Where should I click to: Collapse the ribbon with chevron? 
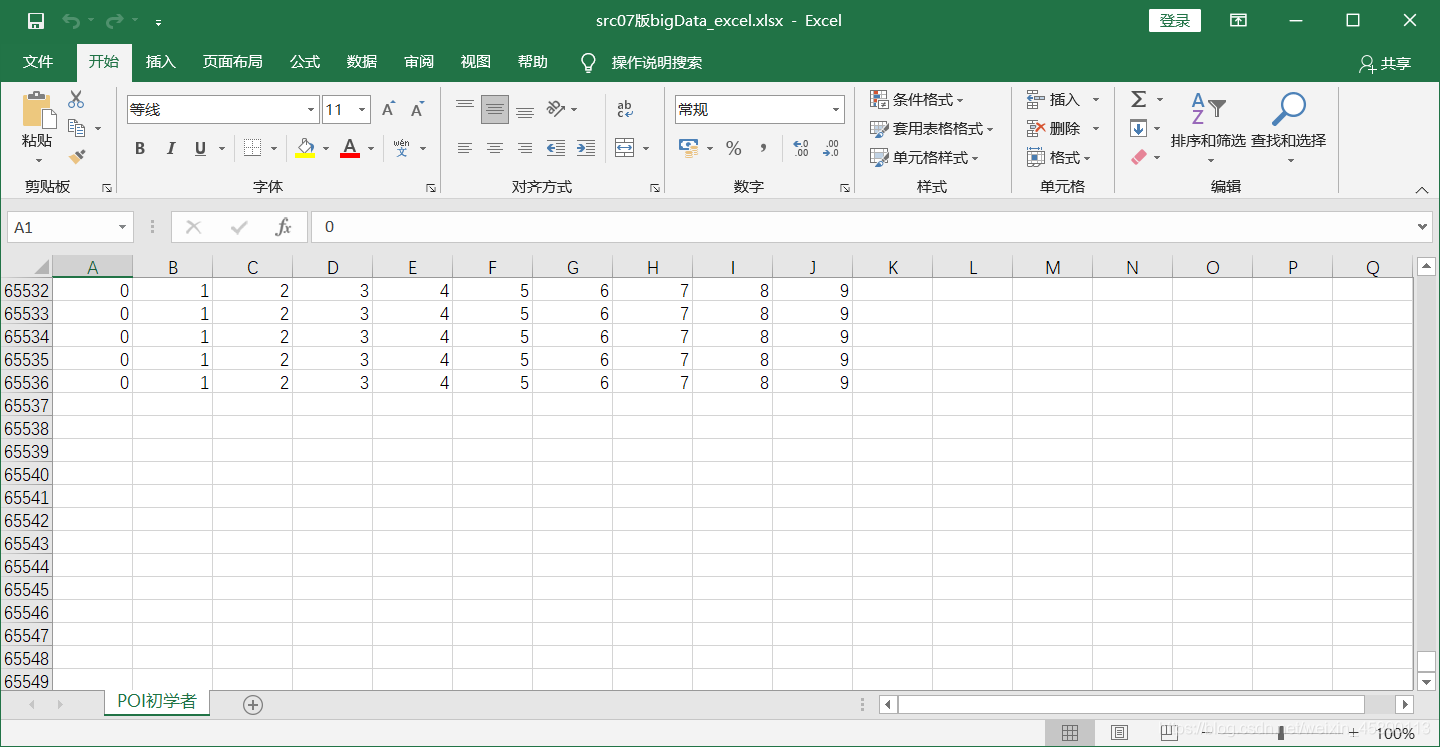point(1422,190)
